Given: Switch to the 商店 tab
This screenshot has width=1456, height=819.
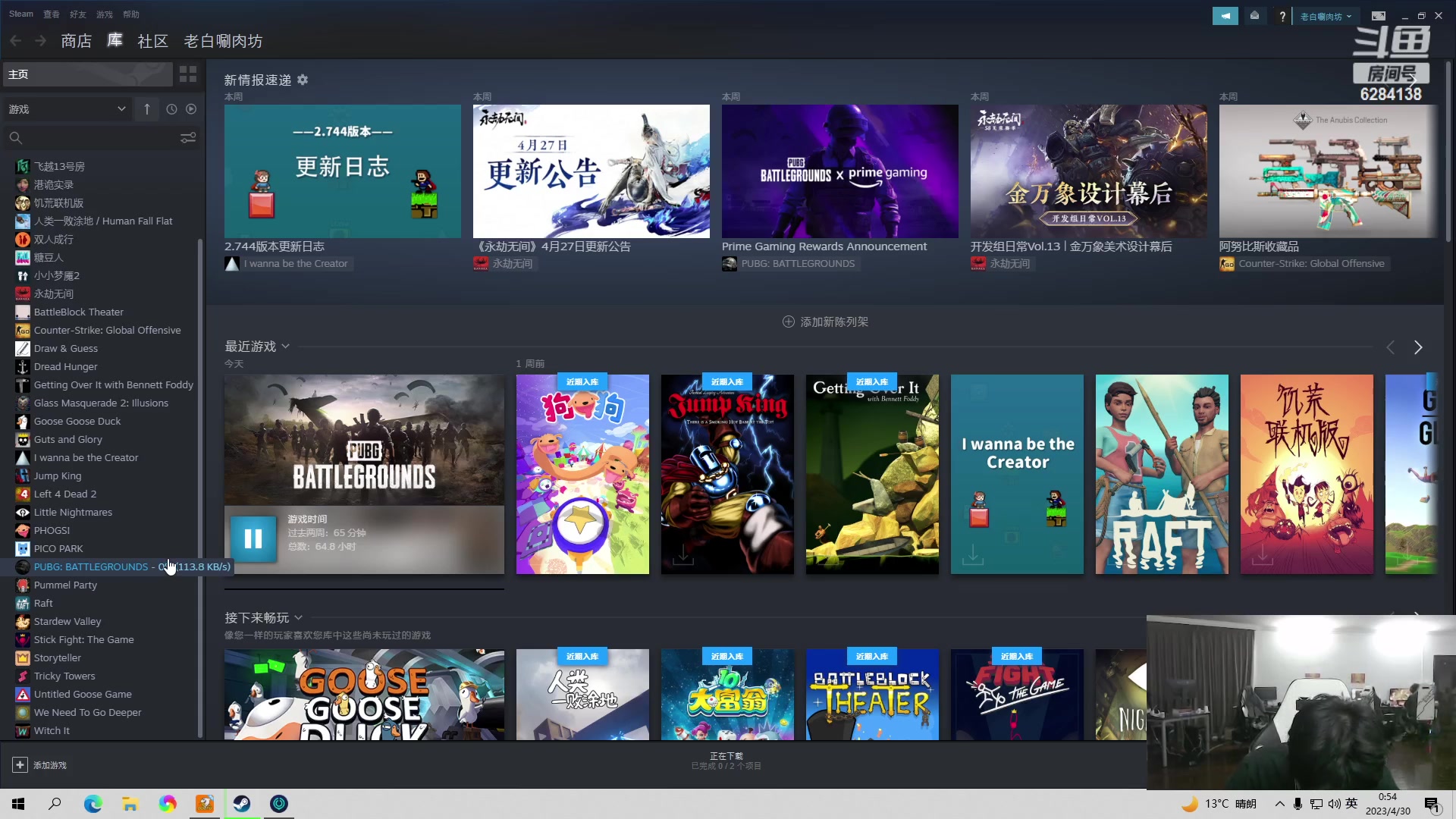Looking at the screenshot, I should (x=77, y=41).
